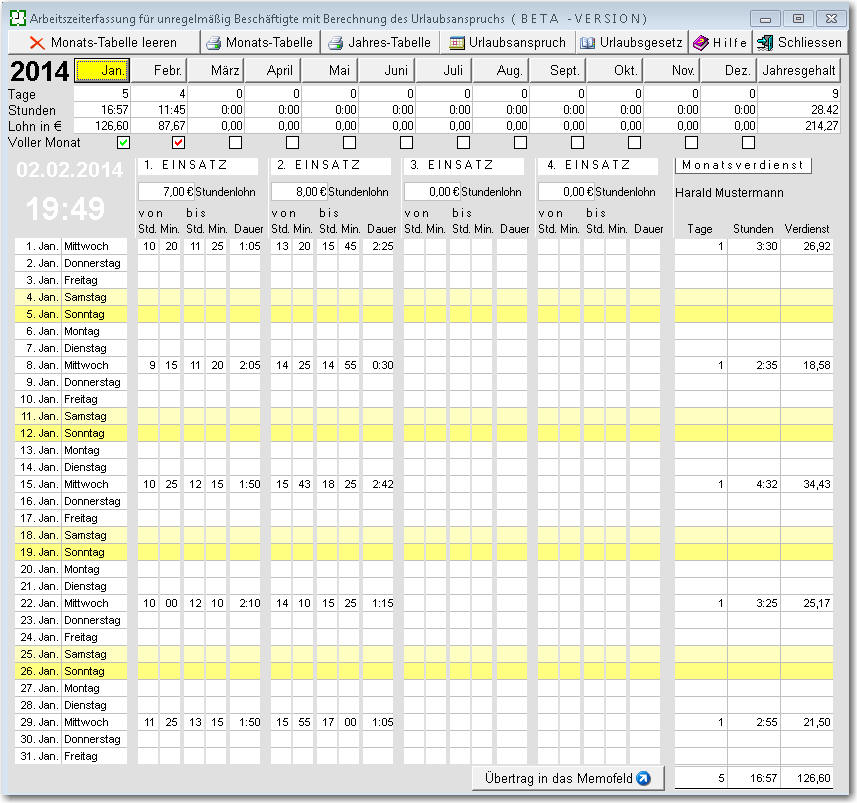857x803 pixels.
Task: Enable Voller Monat checkbox for Juni
Action: (x=406, y=143)
